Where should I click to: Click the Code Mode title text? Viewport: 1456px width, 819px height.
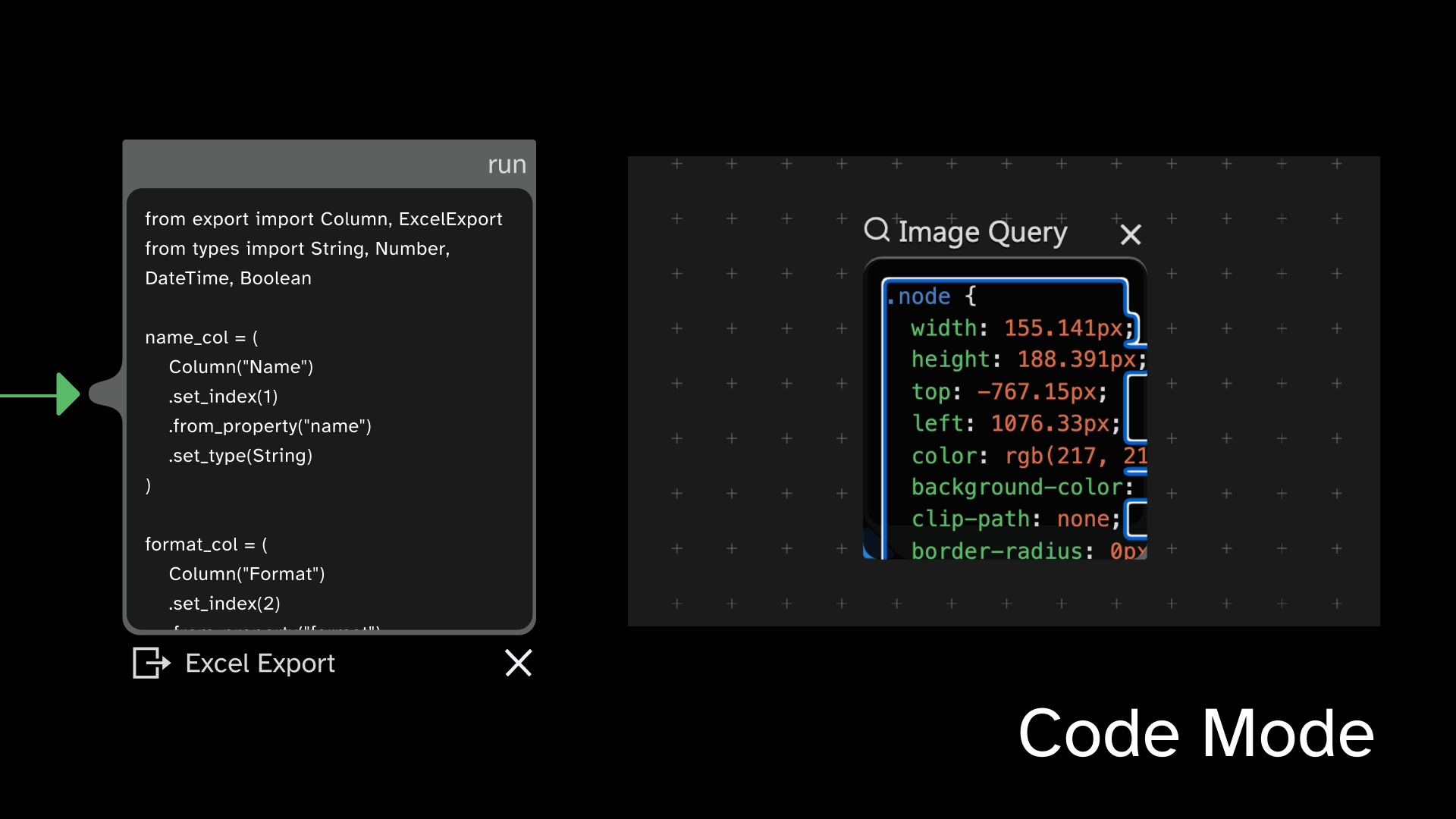[x=1195, y=733]
